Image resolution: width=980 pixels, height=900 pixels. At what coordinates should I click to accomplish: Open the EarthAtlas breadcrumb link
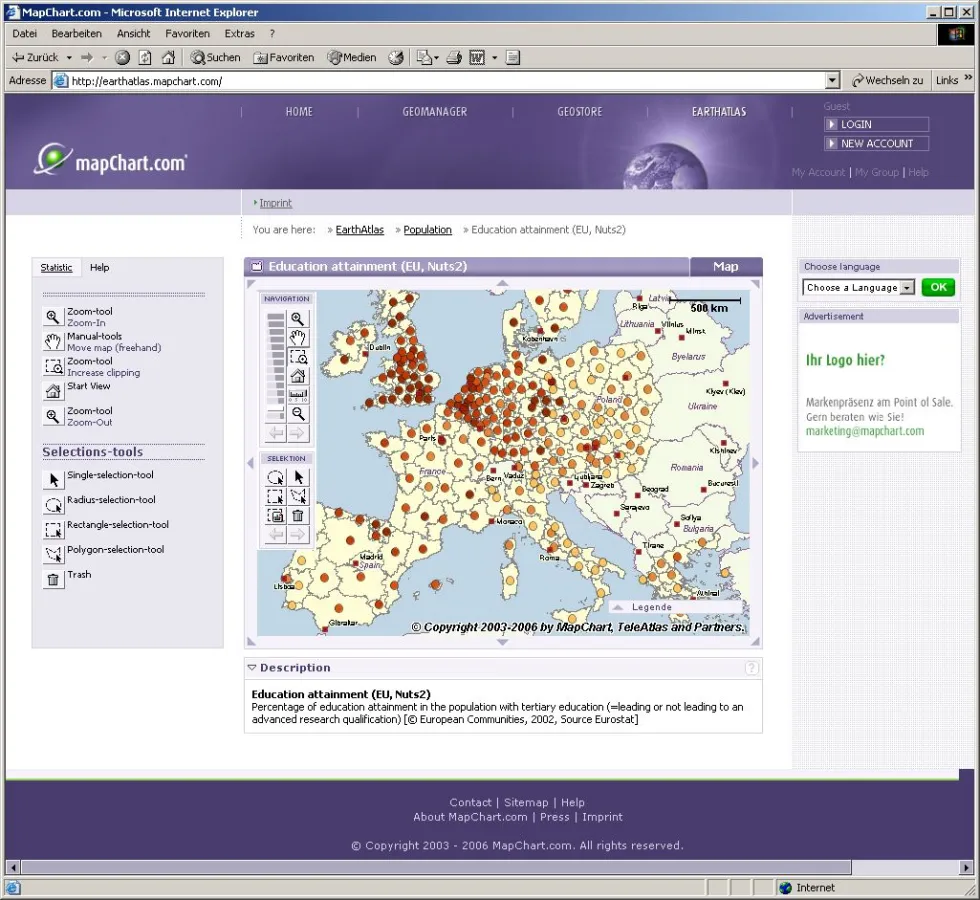[x=359, y=229]
